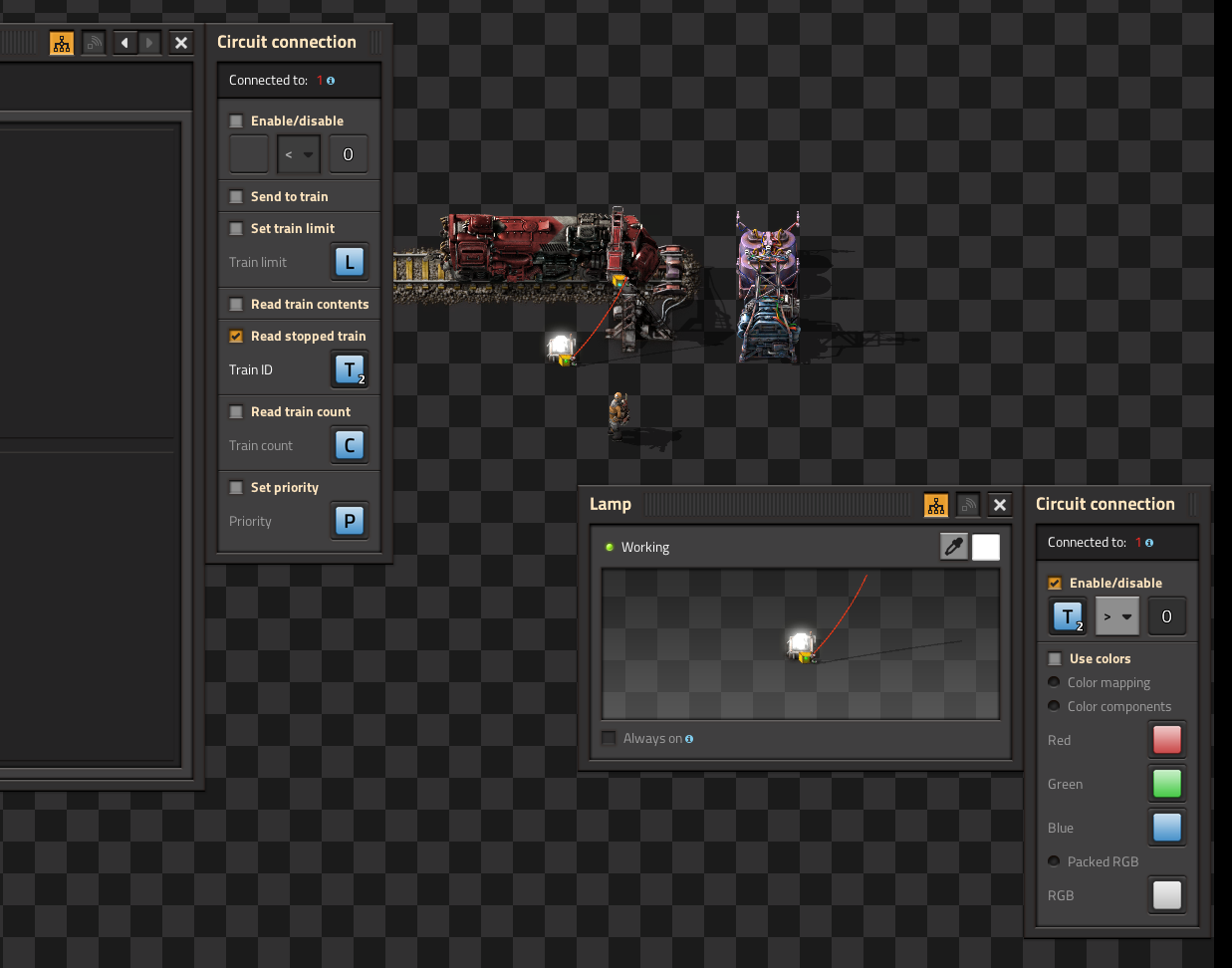Toggle the Lamp circuit network icon

(x=936, y=505)
